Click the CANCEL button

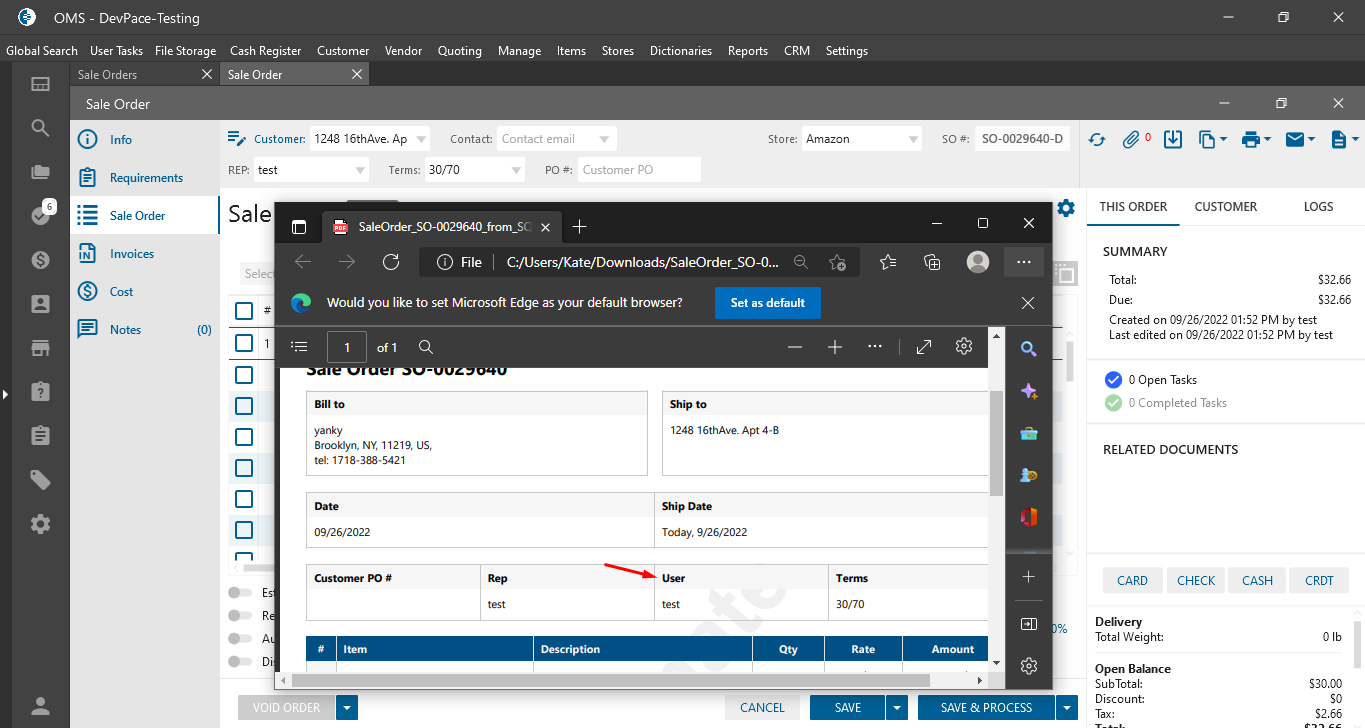point(762,708)
